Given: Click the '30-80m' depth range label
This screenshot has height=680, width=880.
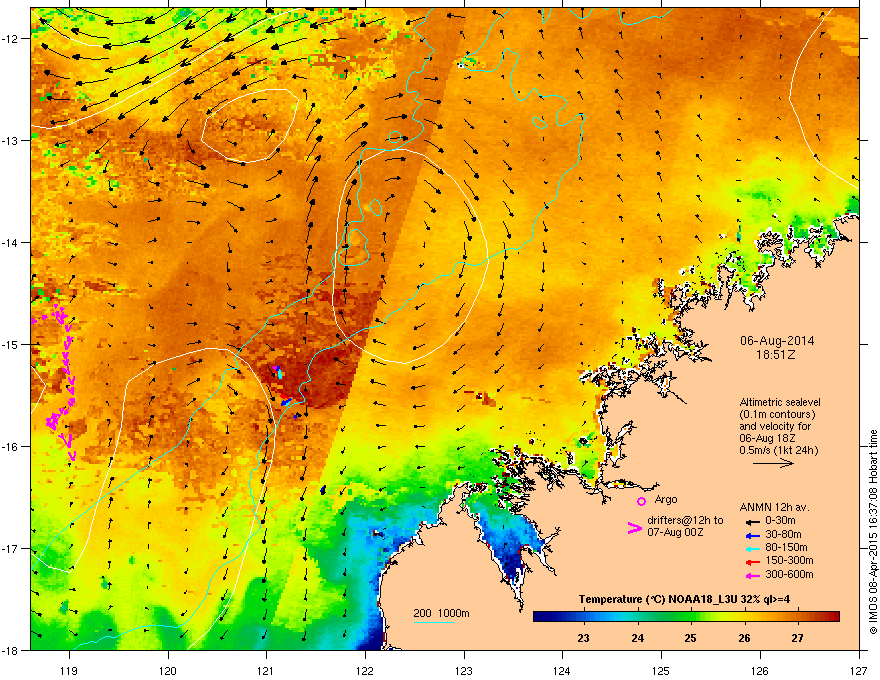Looking at the screenshot, I should click(783, 535).
